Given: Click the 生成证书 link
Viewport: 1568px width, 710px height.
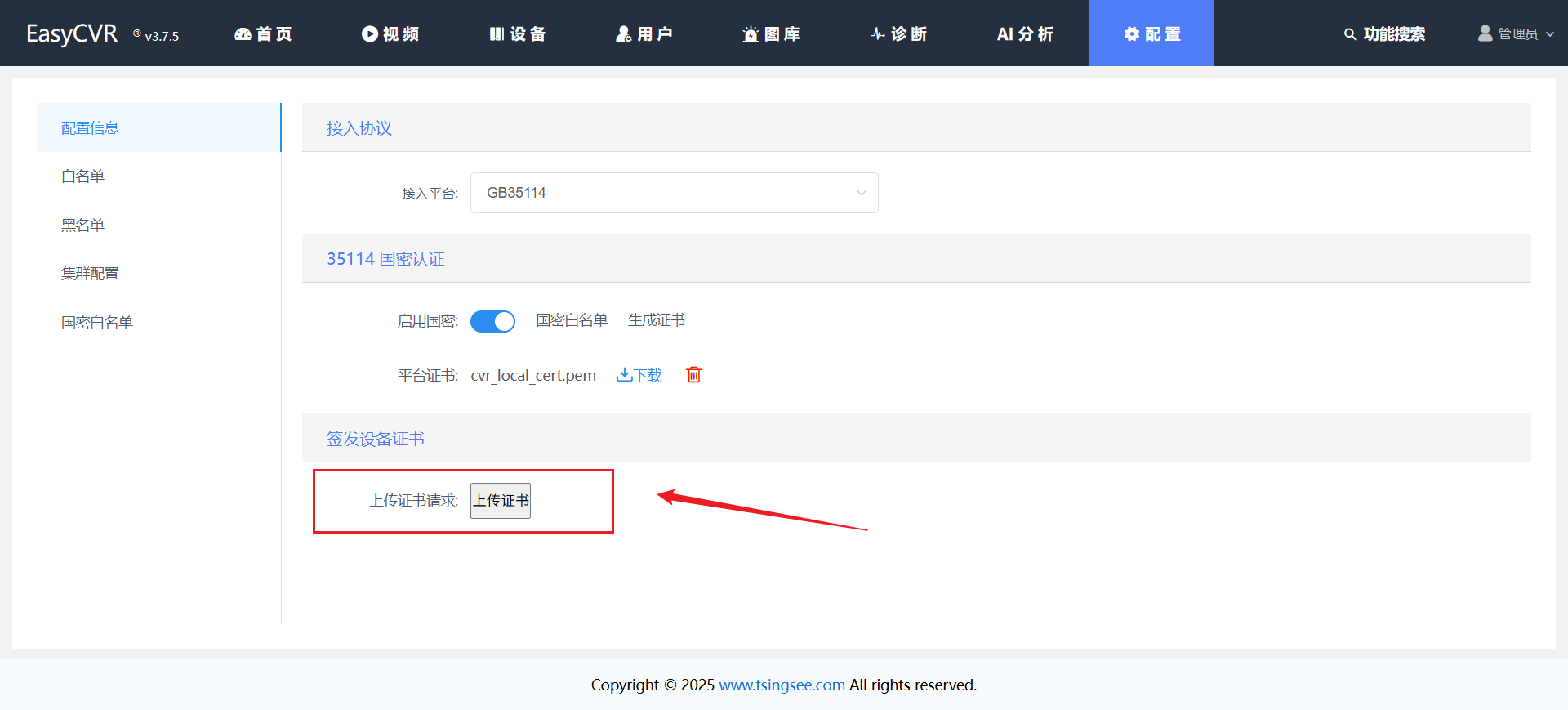Looking at the screenshot, I should [x=657, y=320].
